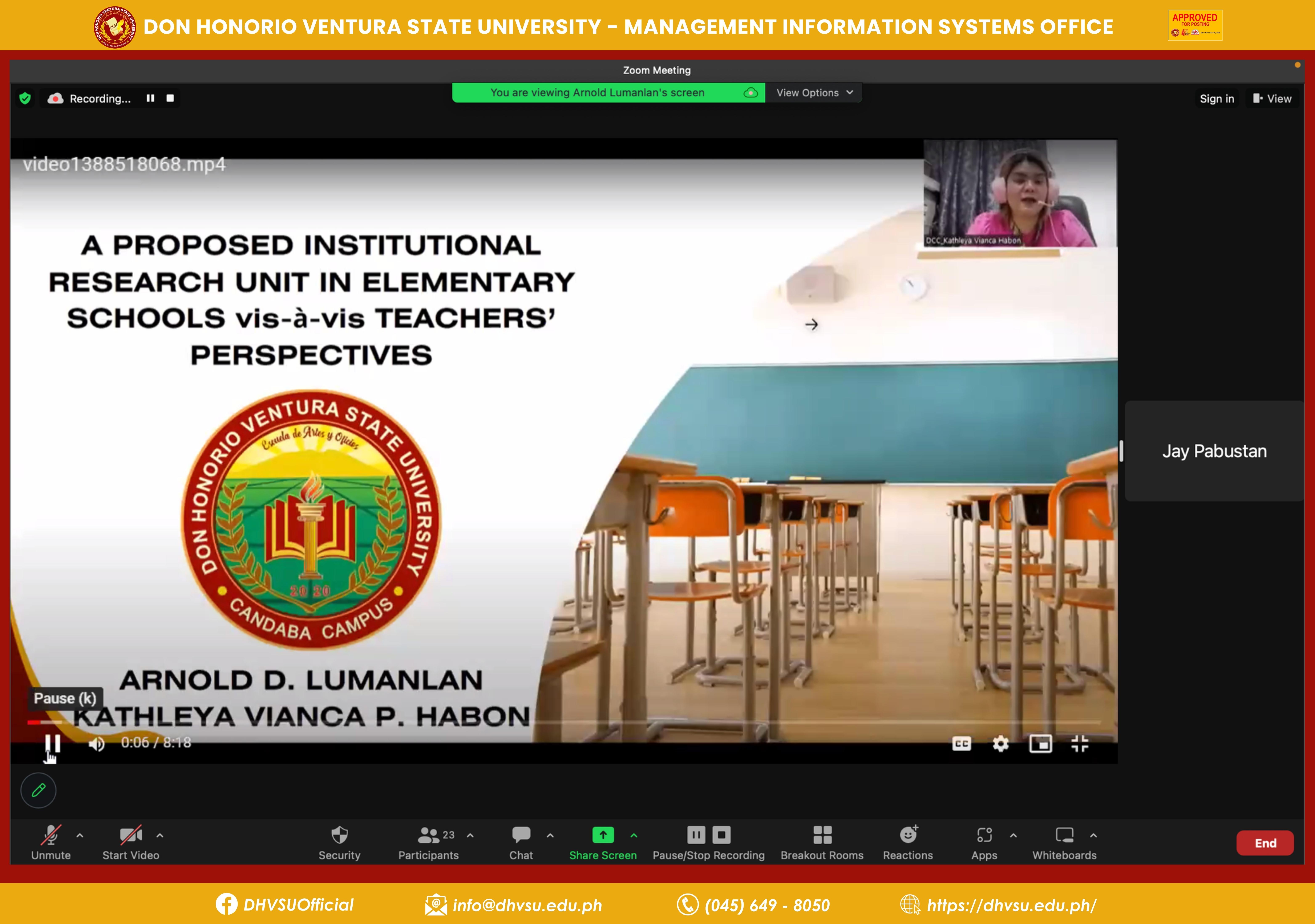Viewport: 1315px width, 924px height.
Task: Click the green encryption shield icon
Action: pyautogui.click(x=25, y=98)
